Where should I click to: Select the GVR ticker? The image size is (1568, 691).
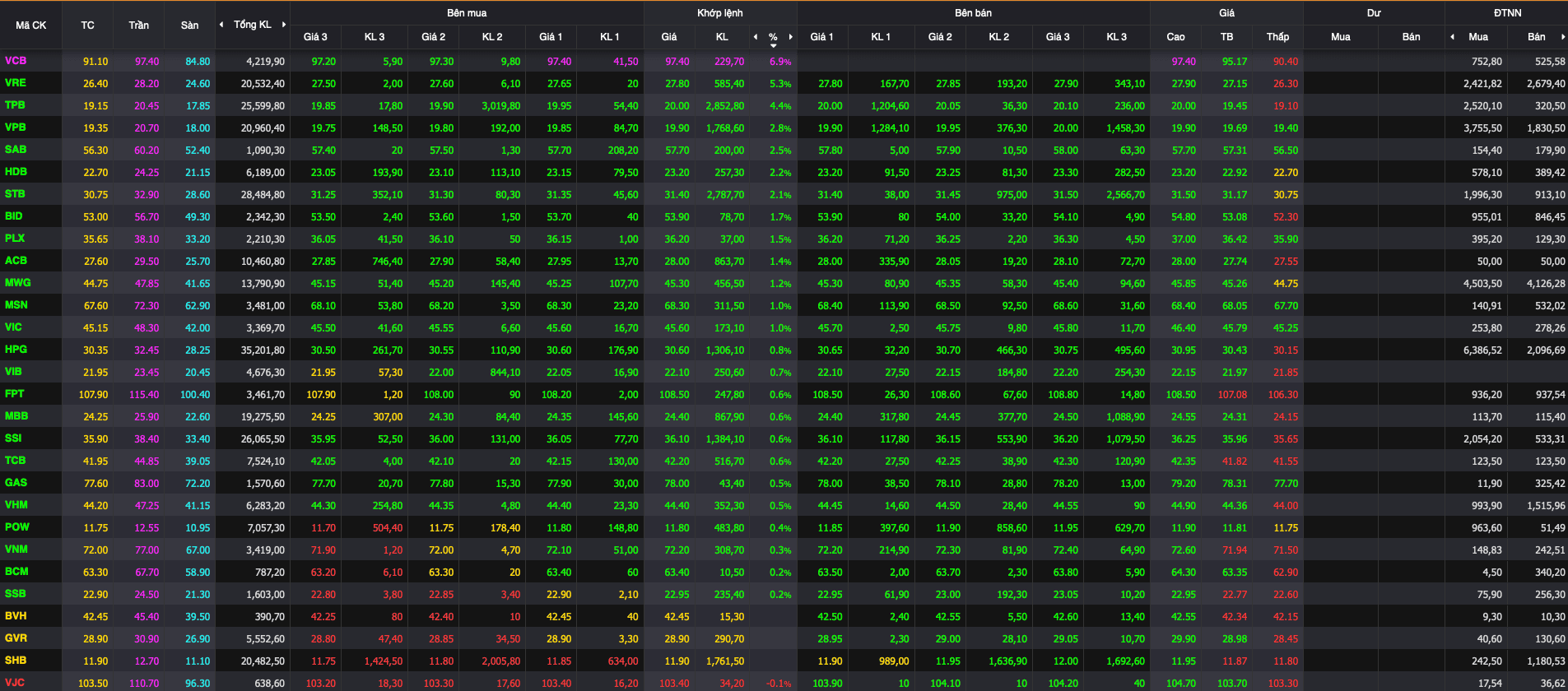pyautogui.click(x=16, y=638)
